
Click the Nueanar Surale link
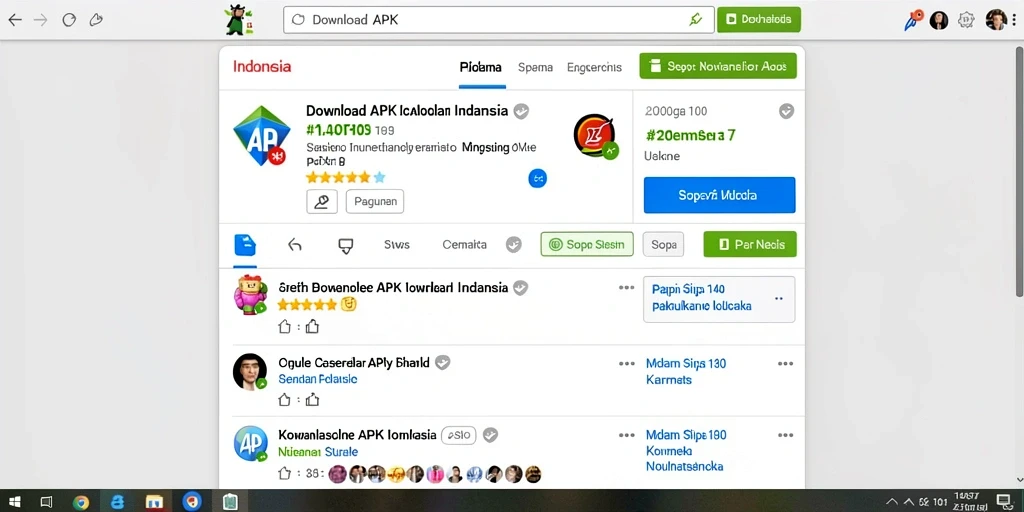pos(318,451)
